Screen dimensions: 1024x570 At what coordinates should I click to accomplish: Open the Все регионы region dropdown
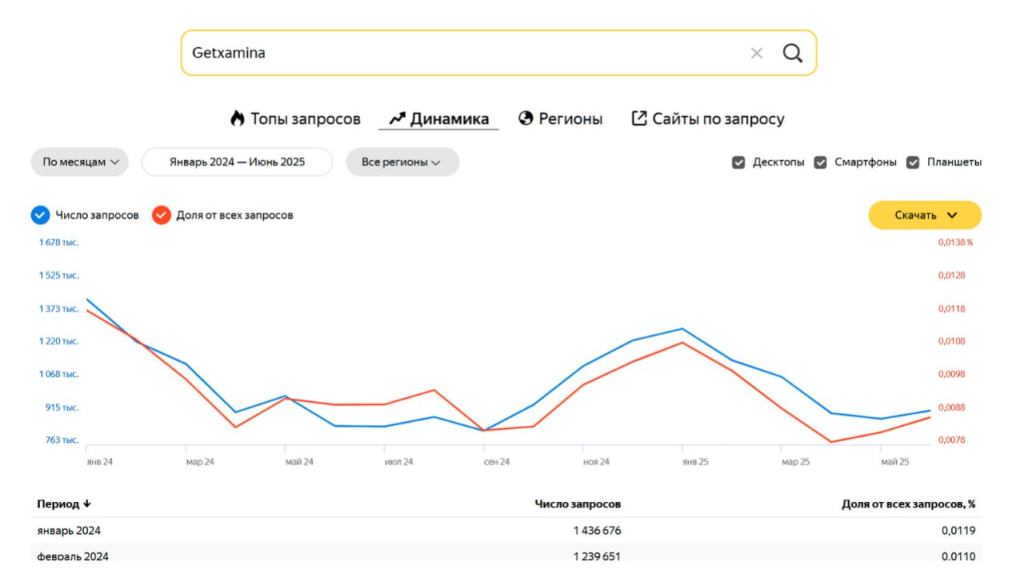point(402,162)
